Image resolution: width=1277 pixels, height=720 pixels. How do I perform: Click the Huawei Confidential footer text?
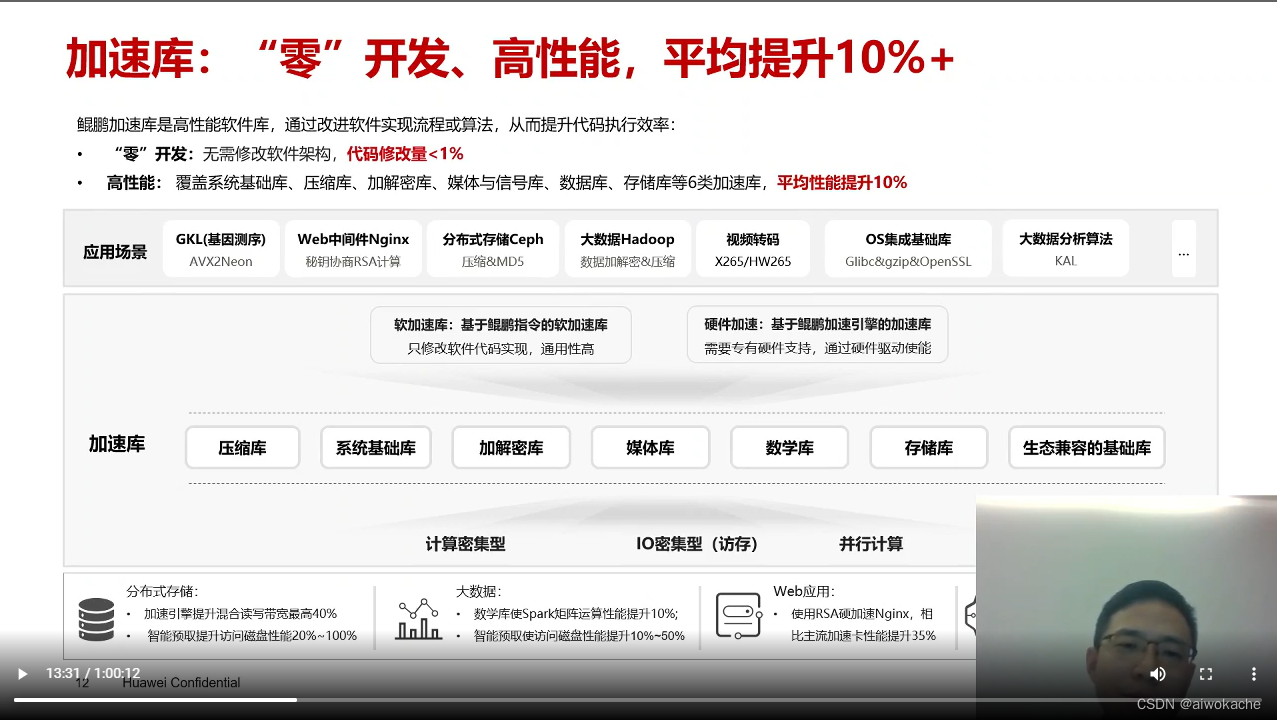[x=181, y=683]
